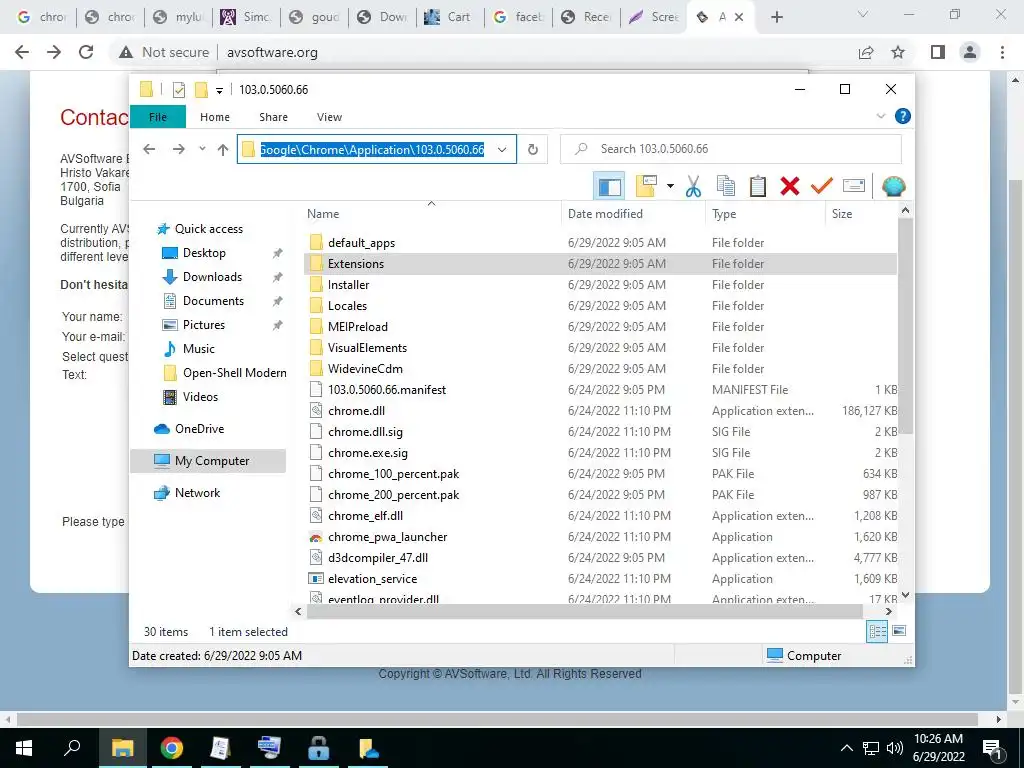Open OneDrive in navigation pane
1024x768 pixels.
[x=199, y=429]
